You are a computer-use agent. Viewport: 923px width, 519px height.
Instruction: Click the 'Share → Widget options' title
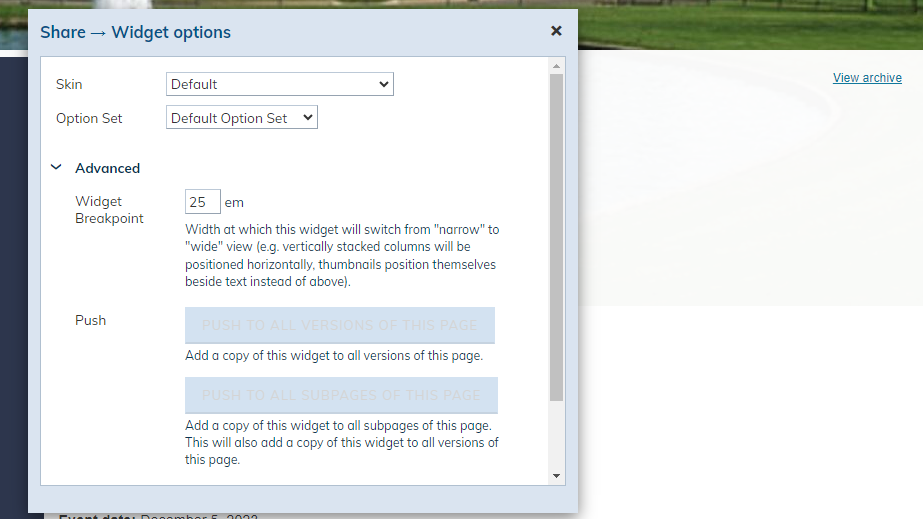[x=135, y=32]
